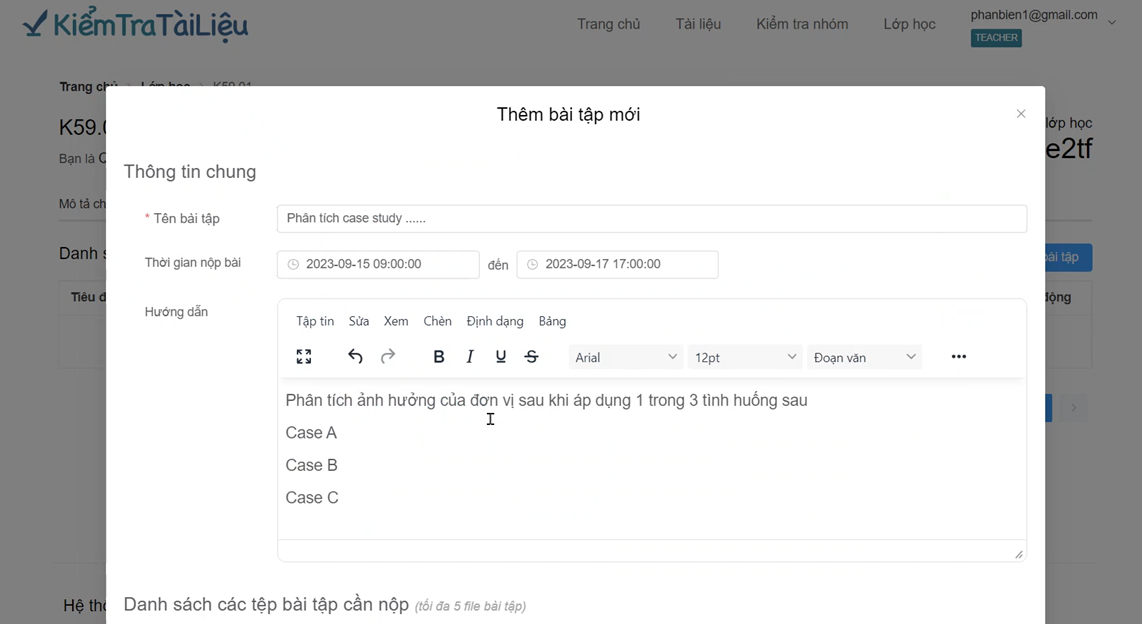This screenshot has height=624, width=1142.
Task: Grab the editor resize handle corner
Action: (1018, 555)
